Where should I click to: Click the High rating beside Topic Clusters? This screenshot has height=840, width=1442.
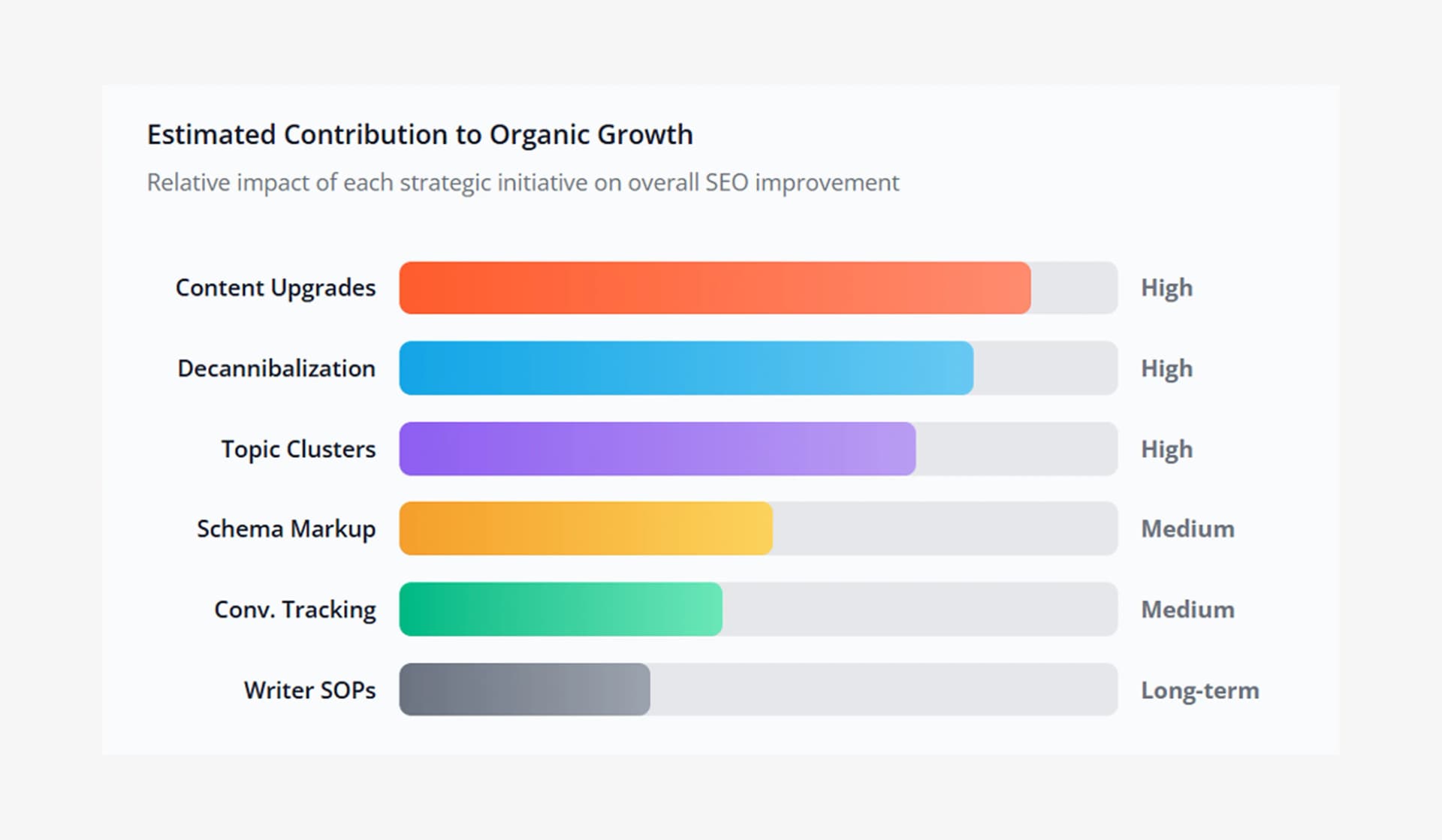coord(1166,449)
